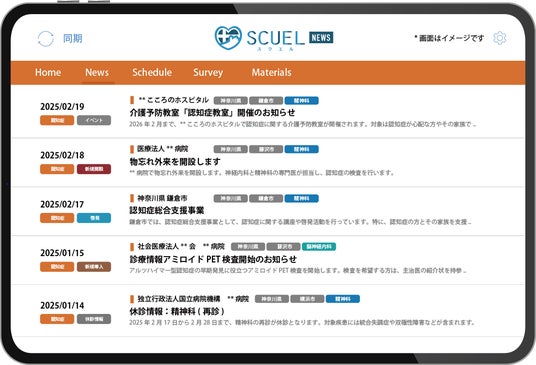Go to the Home tab
The height and width of the screenshot is (365, 536).
coord(48,72)
